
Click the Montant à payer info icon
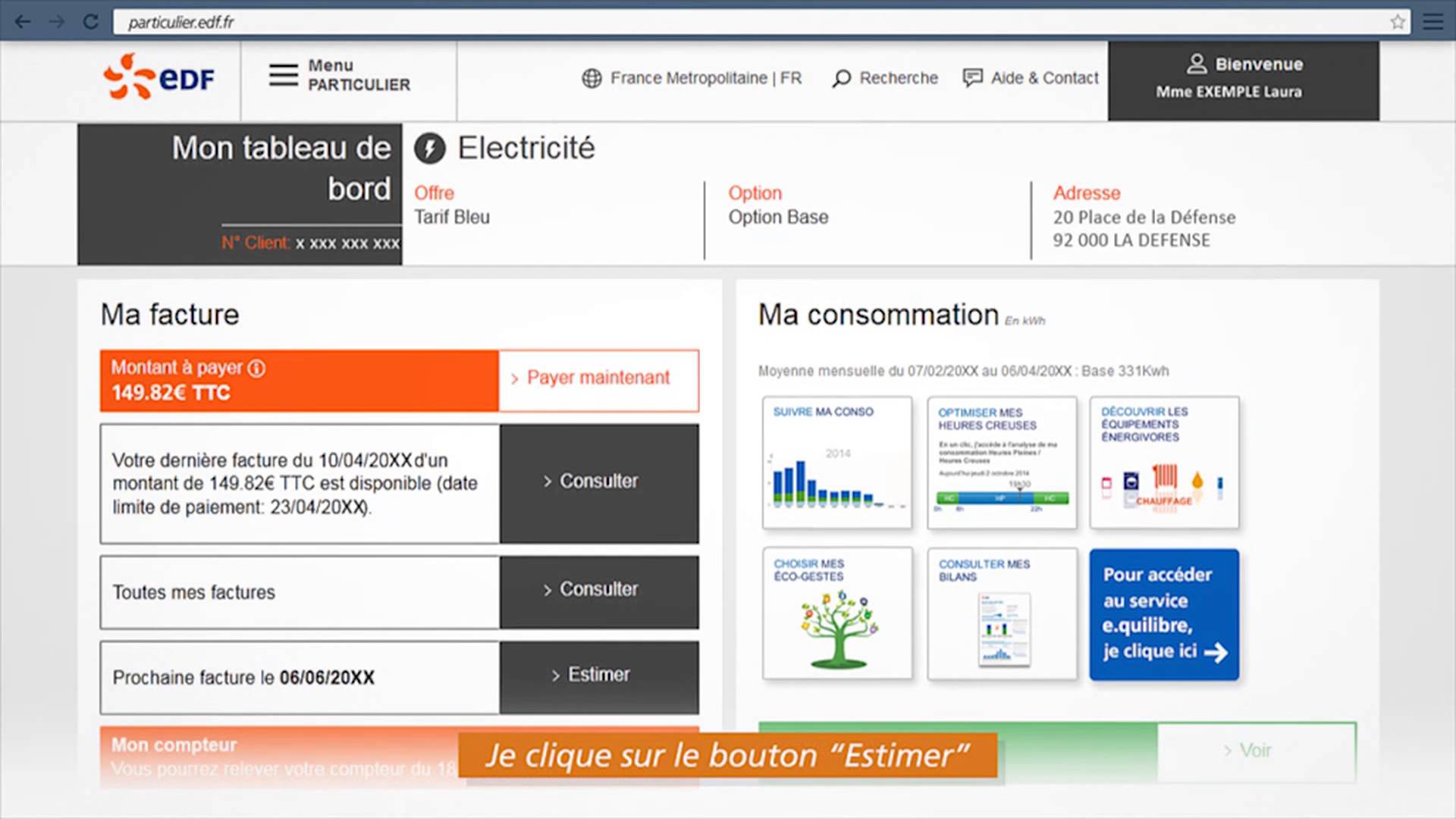tap(257, 368)
